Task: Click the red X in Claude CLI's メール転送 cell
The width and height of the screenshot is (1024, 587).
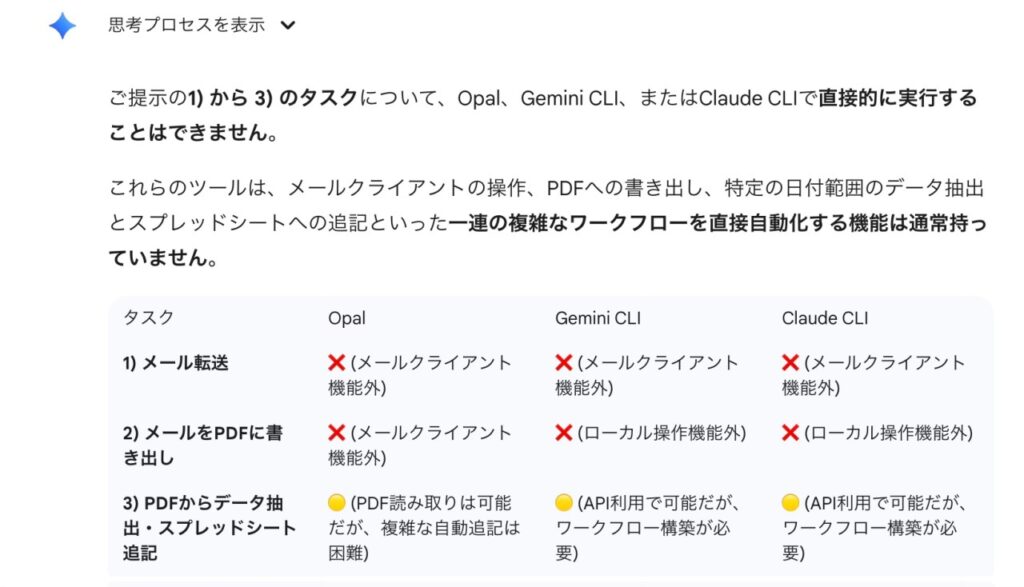Action: [x=790, y=363]
